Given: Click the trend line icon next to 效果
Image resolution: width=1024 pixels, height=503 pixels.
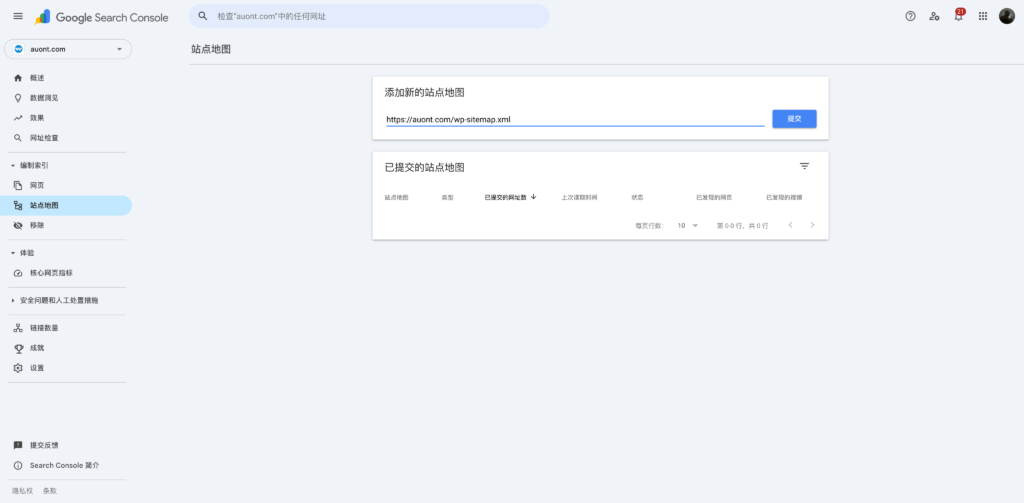Looking at the screenshot, I should [x=18, y=118].
